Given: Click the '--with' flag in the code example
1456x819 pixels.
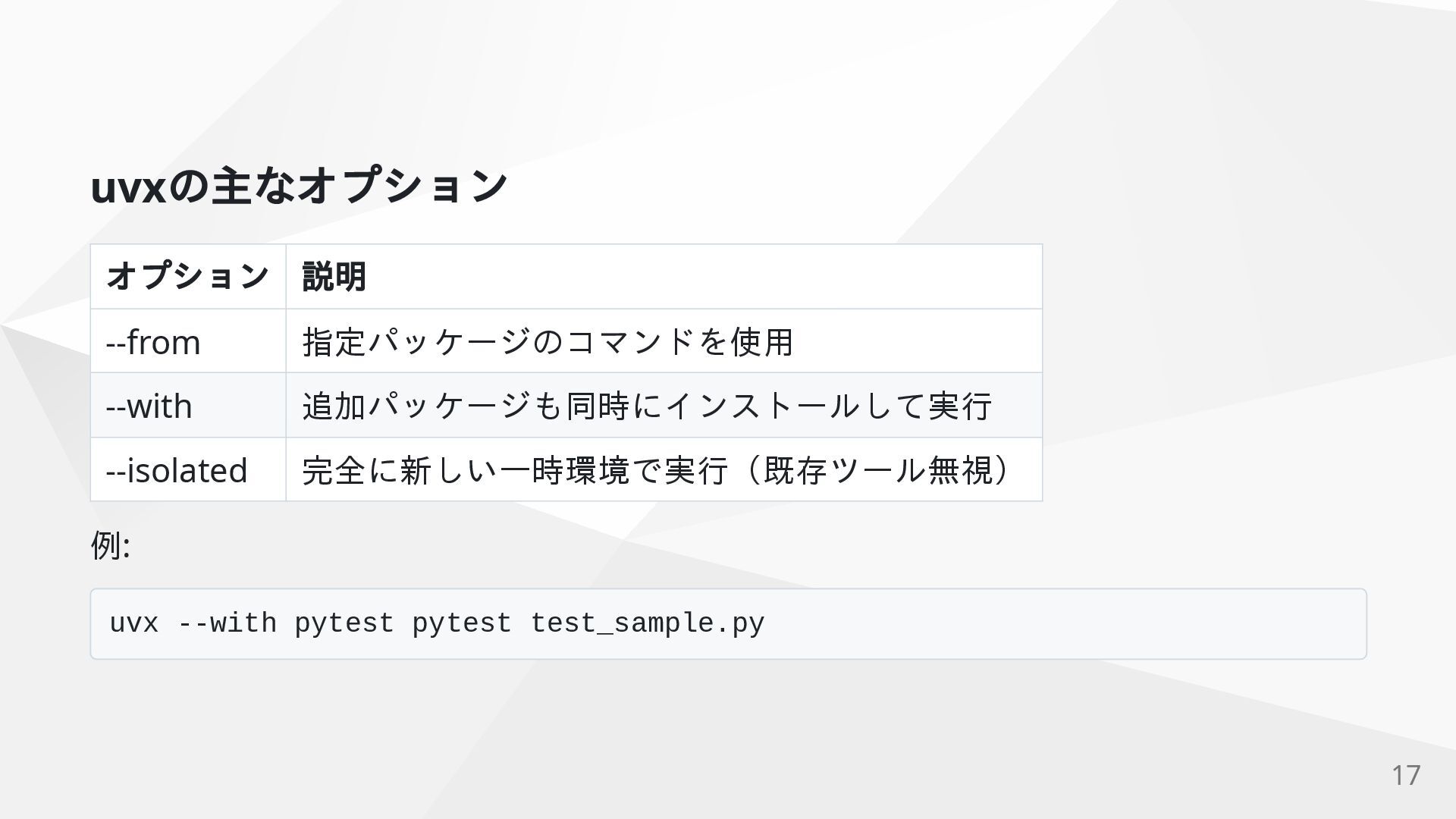Looking at the screenshot, I should [x=227, y=623].
